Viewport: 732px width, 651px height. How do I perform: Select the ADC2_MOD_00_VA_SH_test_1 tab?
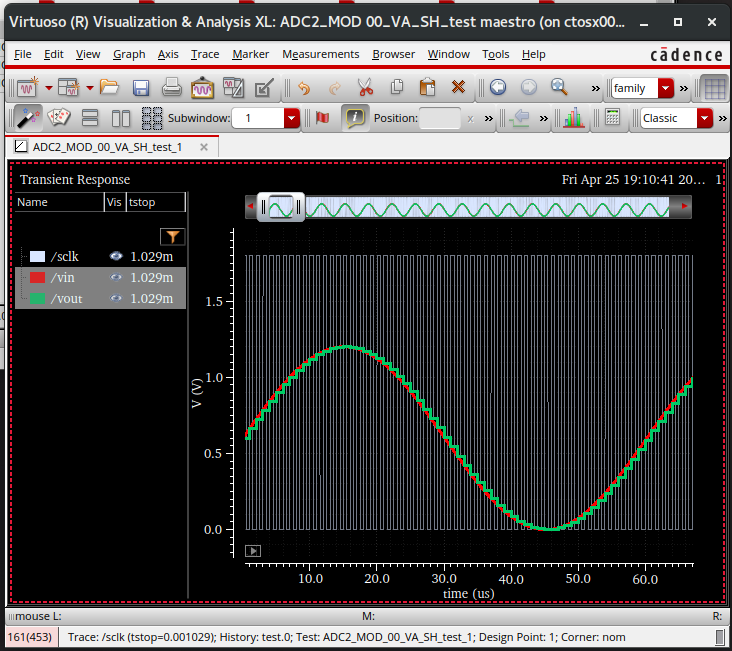click(x=107, y=147)
